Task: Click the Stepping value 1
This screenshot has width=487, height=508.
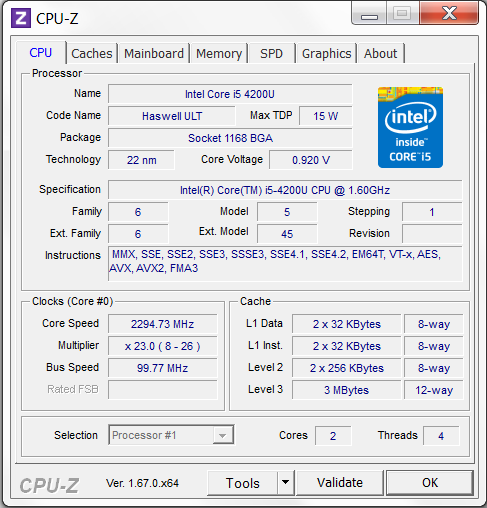Action: 432,212
